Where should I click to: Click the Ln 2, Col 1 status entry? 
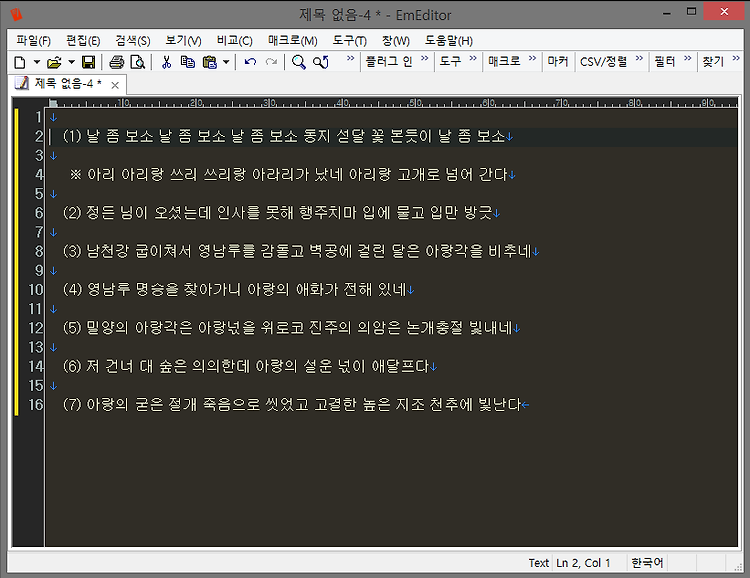583,563
